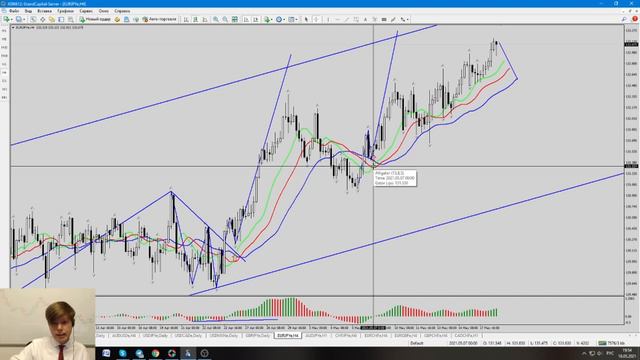Screen dimensions: 640x360
Task: Switch to the EURCHFe,H4 chart tab
Action: point(376,336)
